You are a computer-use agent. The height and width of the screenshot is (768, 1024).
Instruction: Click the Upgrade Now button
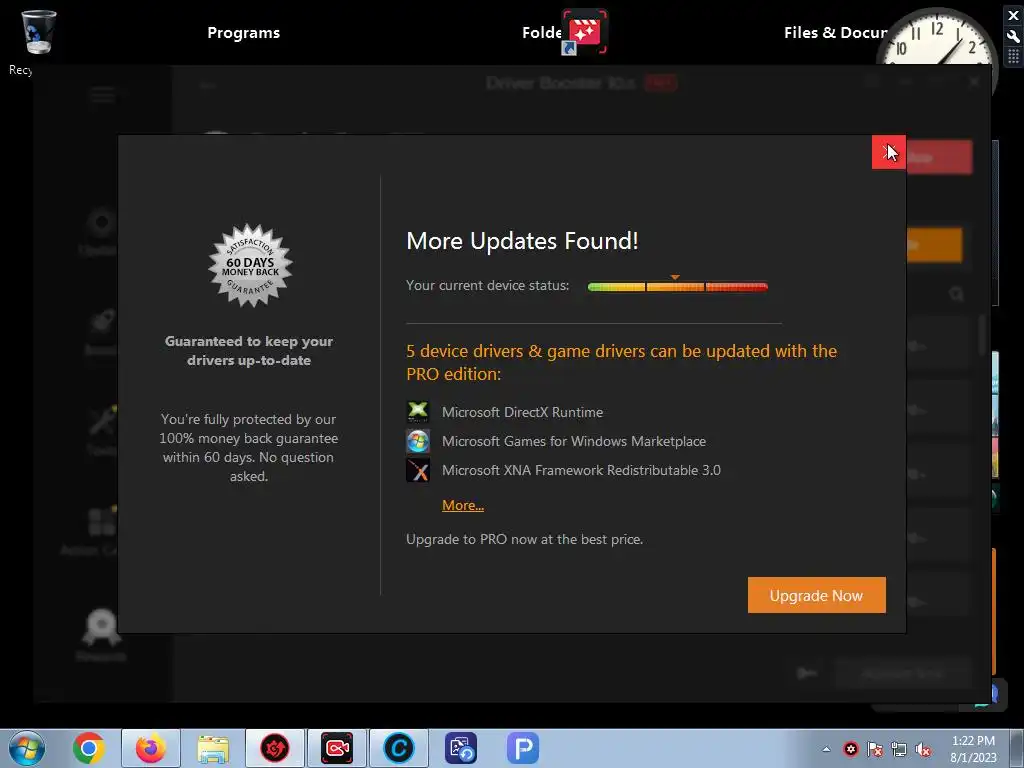click(x=816, y=595)
